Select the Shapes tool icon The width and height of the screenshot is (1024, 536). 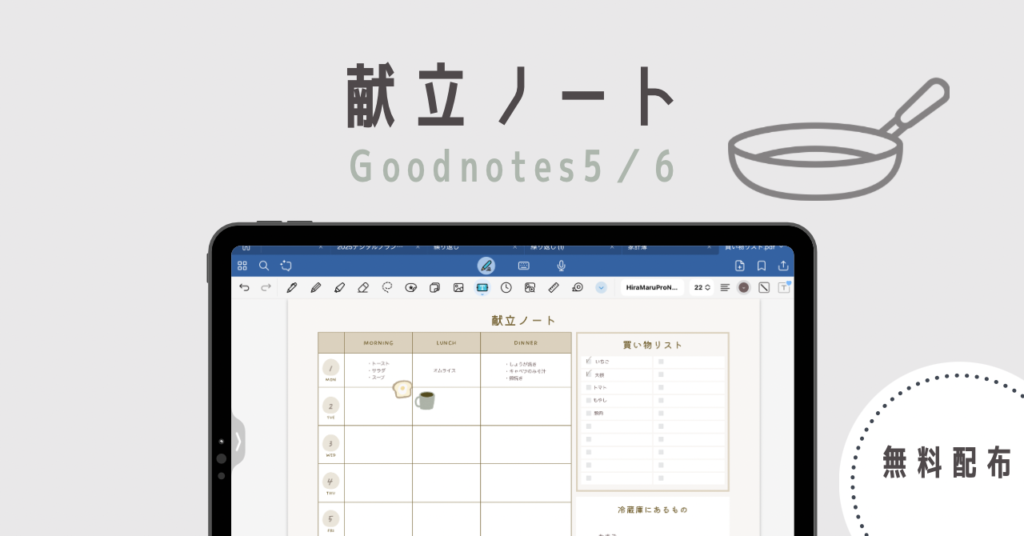[411, 287]
